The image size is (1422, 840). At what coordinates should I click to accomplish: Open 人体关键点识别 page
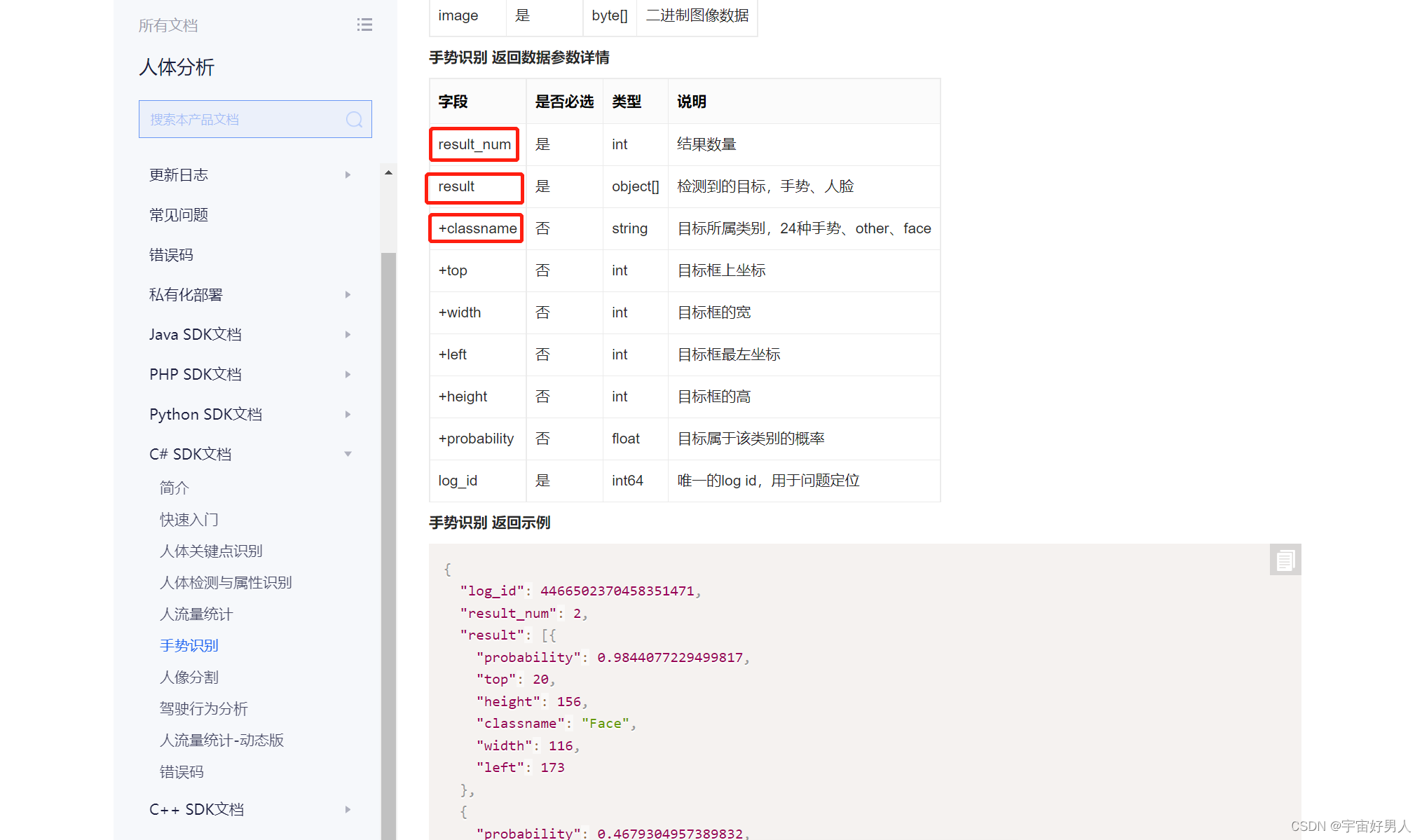tap(211, 551)
